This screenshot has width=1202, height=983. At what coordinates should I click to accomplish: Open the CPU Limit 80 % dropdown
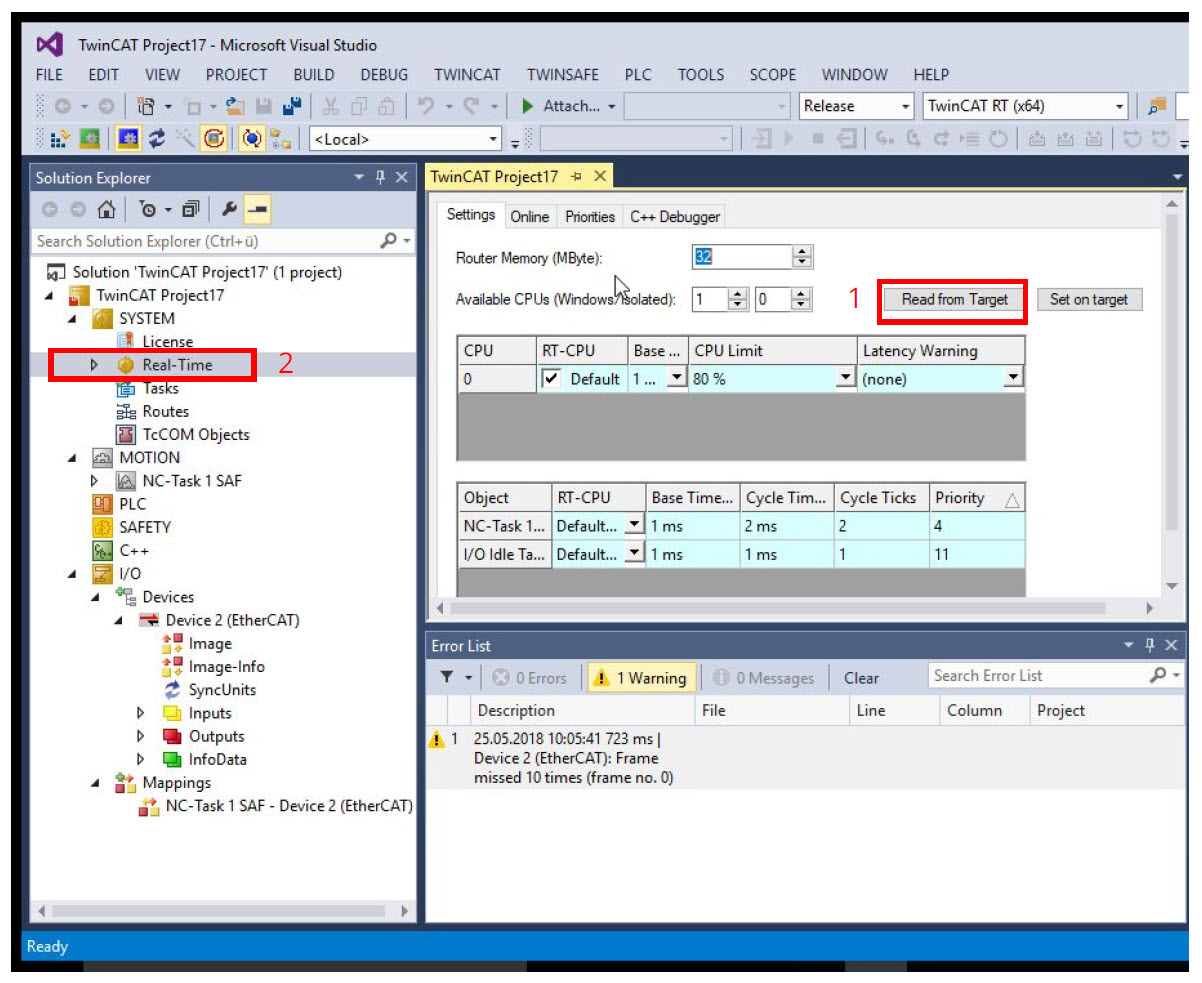pos(845,379)
